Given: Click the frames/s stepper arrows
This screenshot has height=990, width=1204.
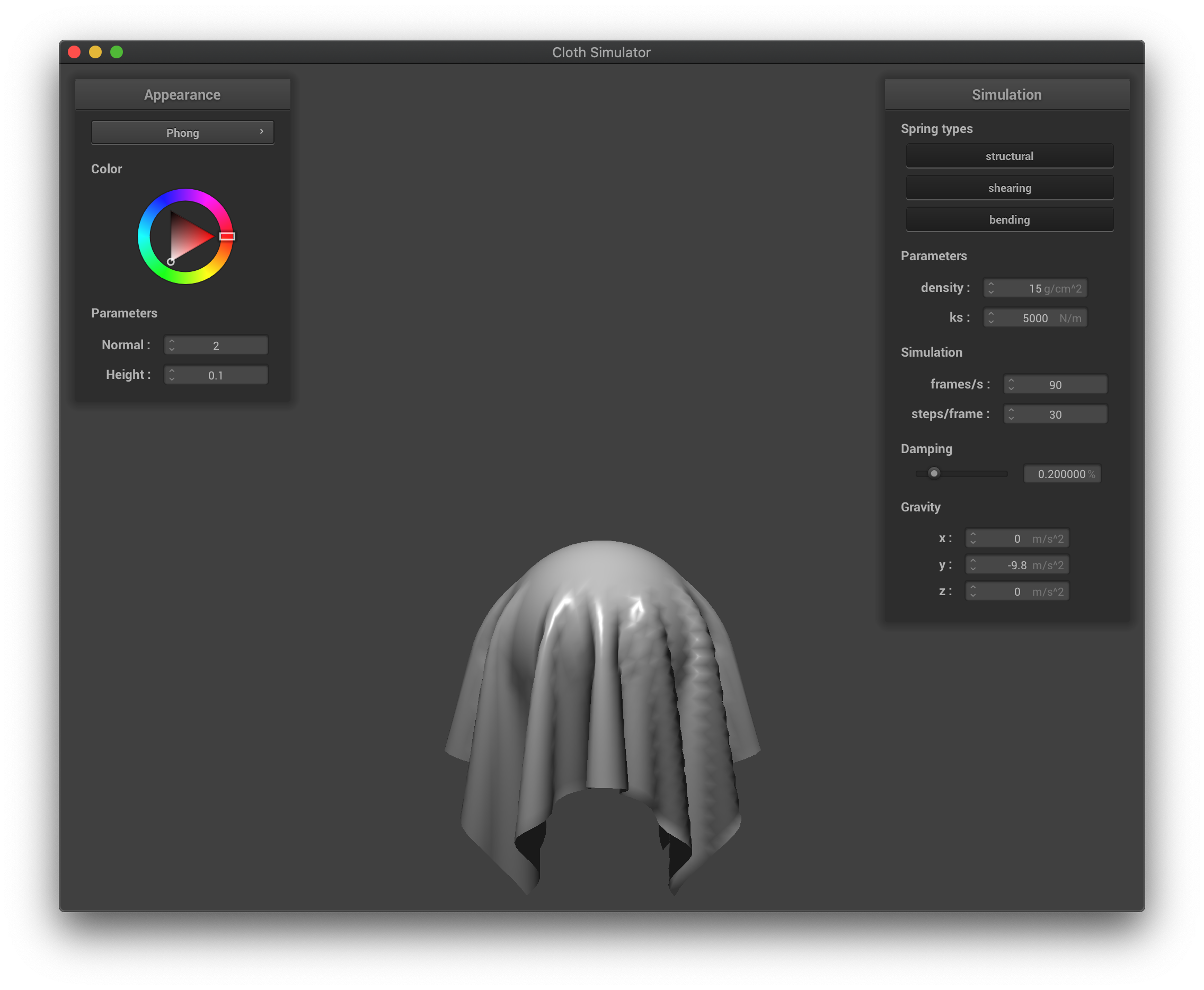Looking at the screenshot, I should tap(1011, 384).
